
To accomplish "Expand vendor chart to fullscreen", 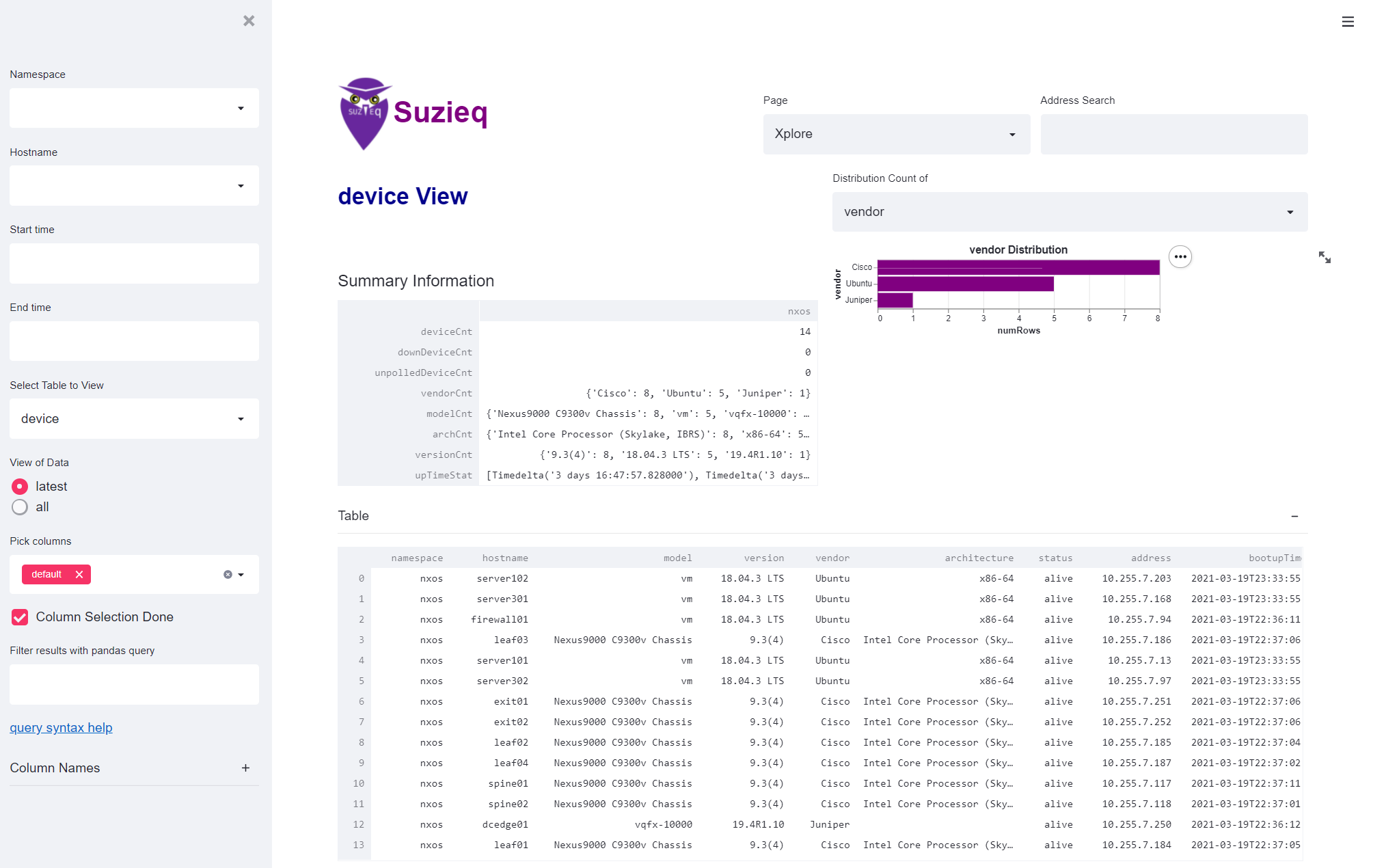I will click(x=1324, y=258).
